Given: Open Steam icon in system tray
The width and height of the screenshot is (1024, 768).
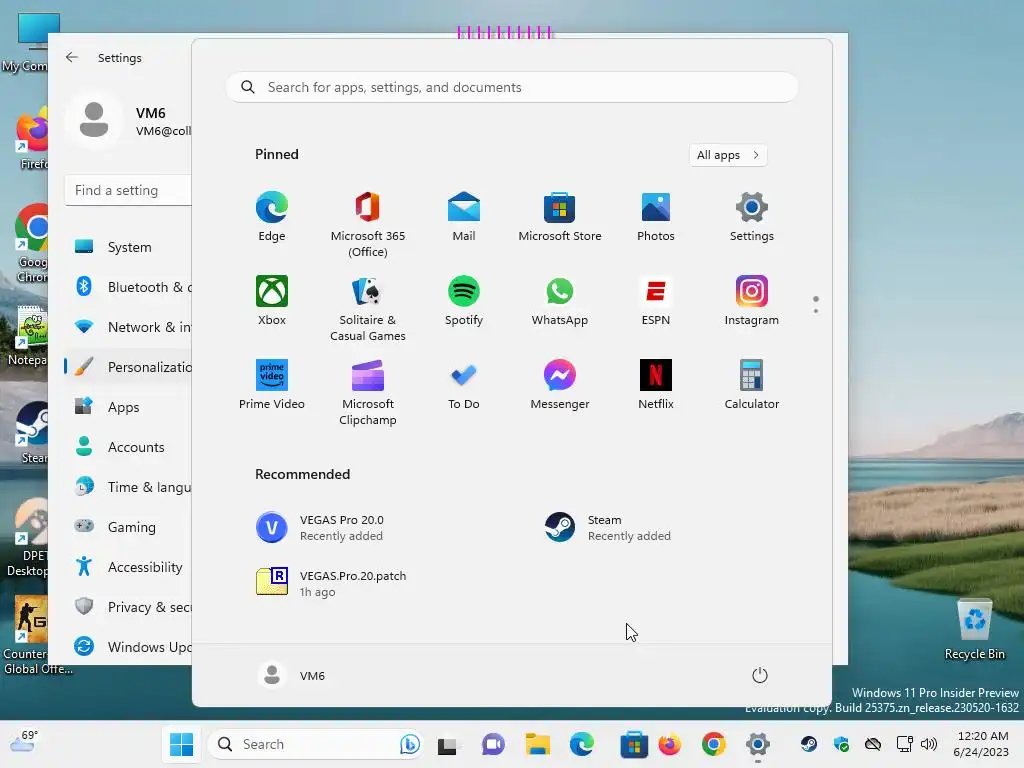Looking at the screenshot, I should (808, 743).
